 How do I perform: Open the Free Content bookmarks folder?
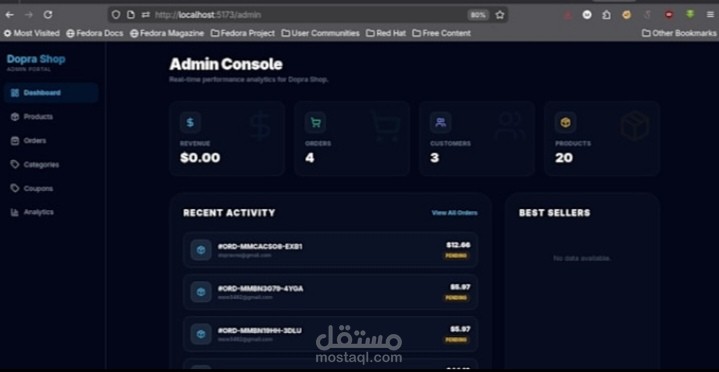[x=441, y=33]
